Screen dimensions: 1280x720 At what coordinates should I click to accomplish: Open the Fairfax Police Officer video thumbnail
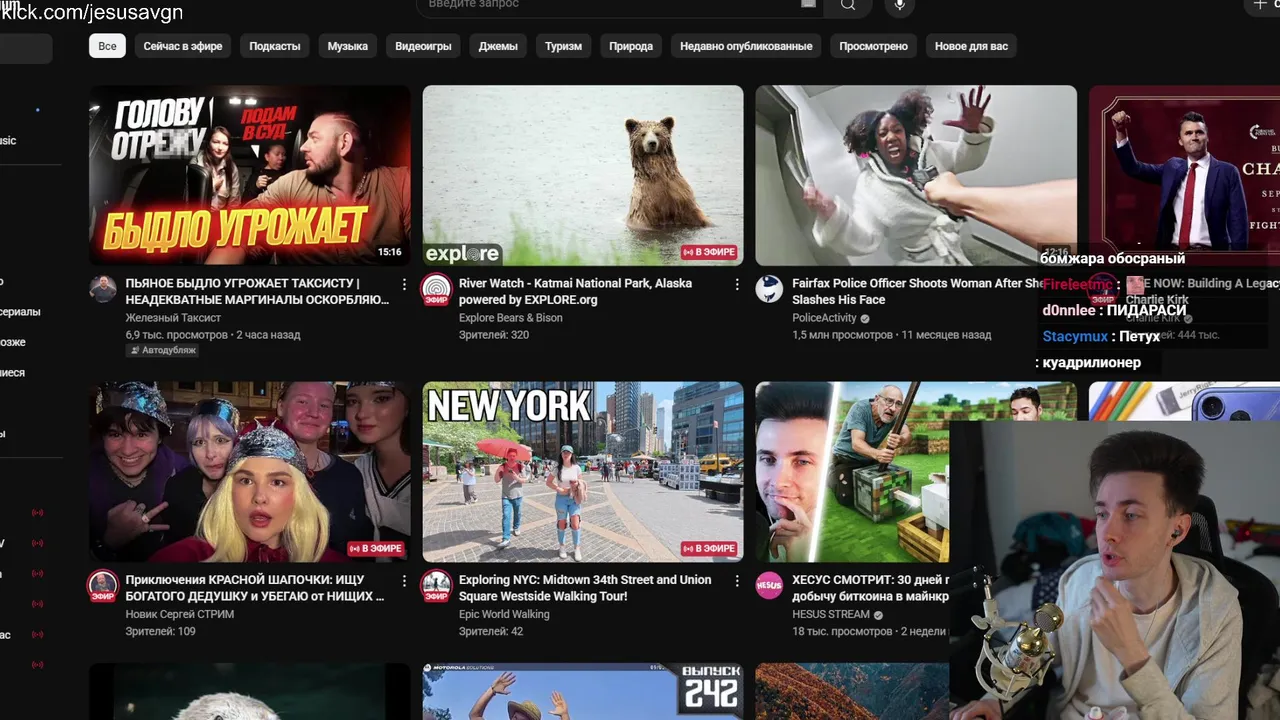[x=916, y=175]
